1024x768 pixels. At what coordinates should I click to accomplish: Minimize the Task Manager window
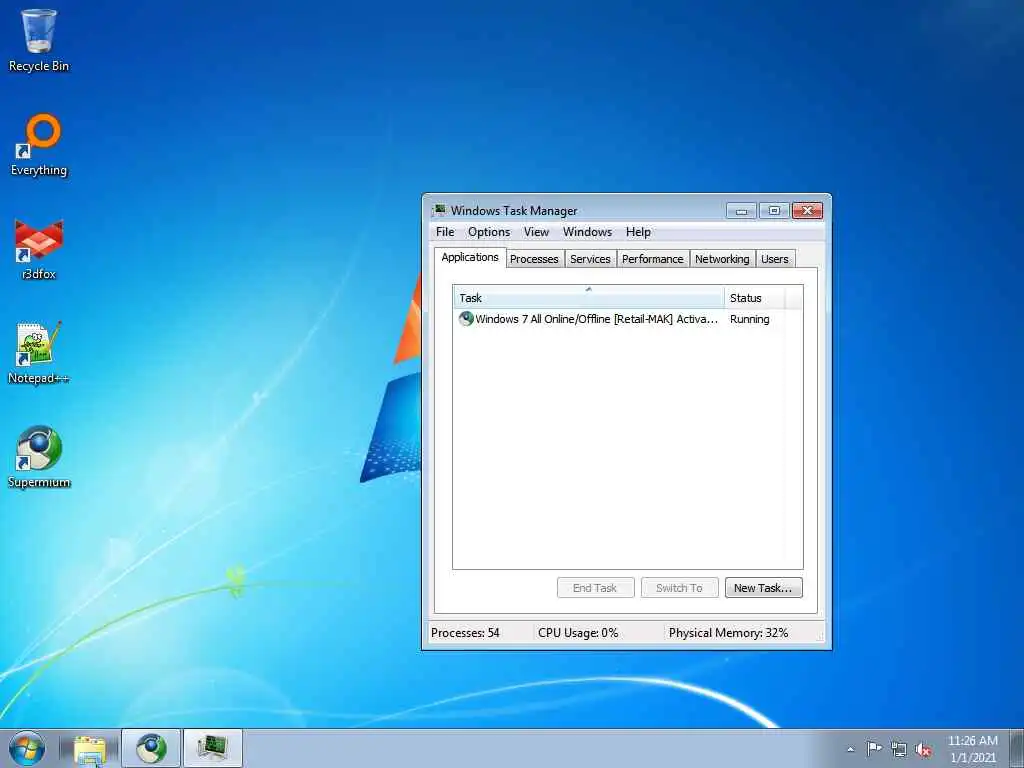click(x=741, y=211)
